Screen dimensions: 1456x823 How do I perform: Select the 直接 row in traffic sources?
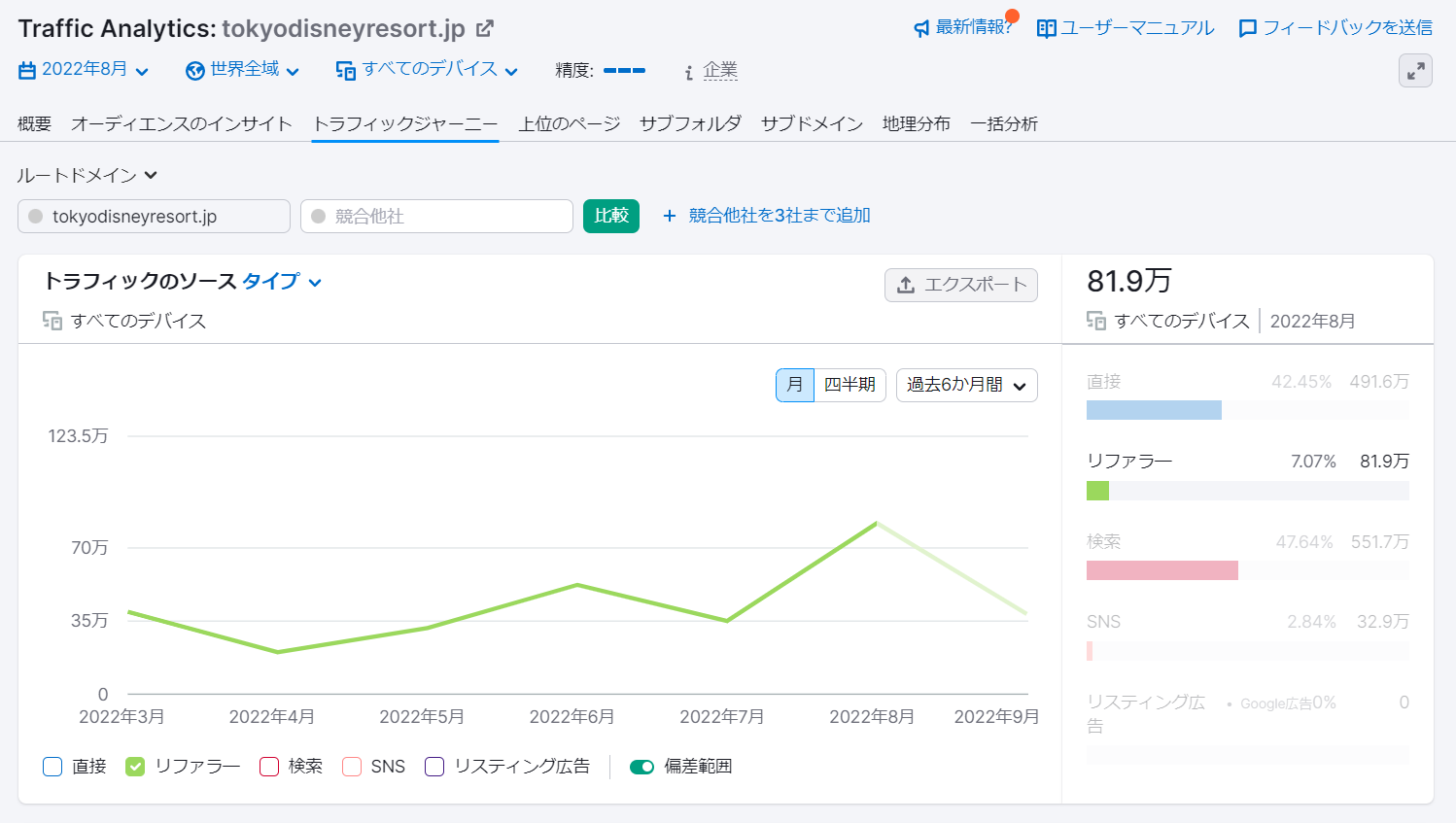point(1248,397)
